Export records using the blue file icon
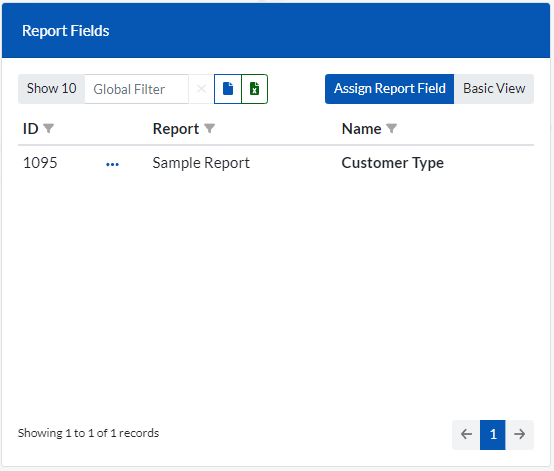This screenshot has height=471, width=554. [228, 89]
